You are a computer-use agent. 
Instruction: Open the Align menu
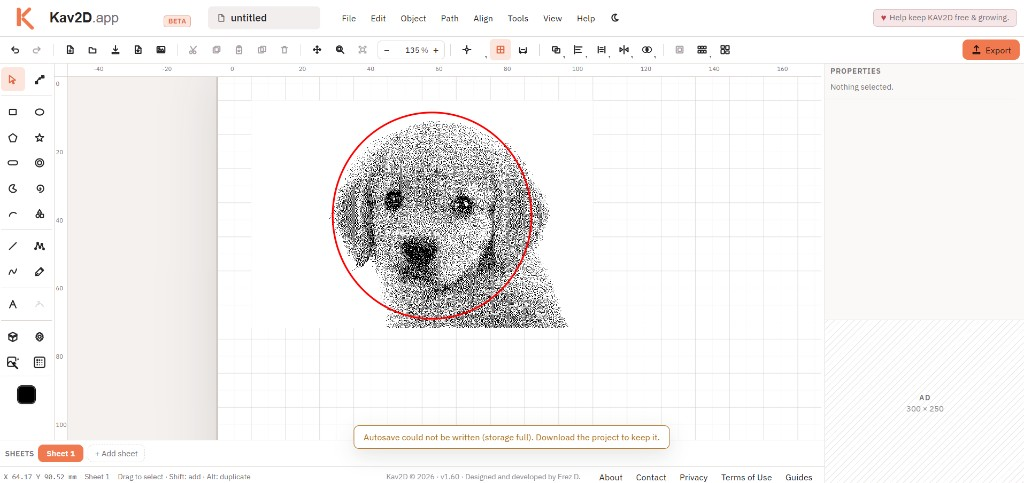click(x=483, y=18)
